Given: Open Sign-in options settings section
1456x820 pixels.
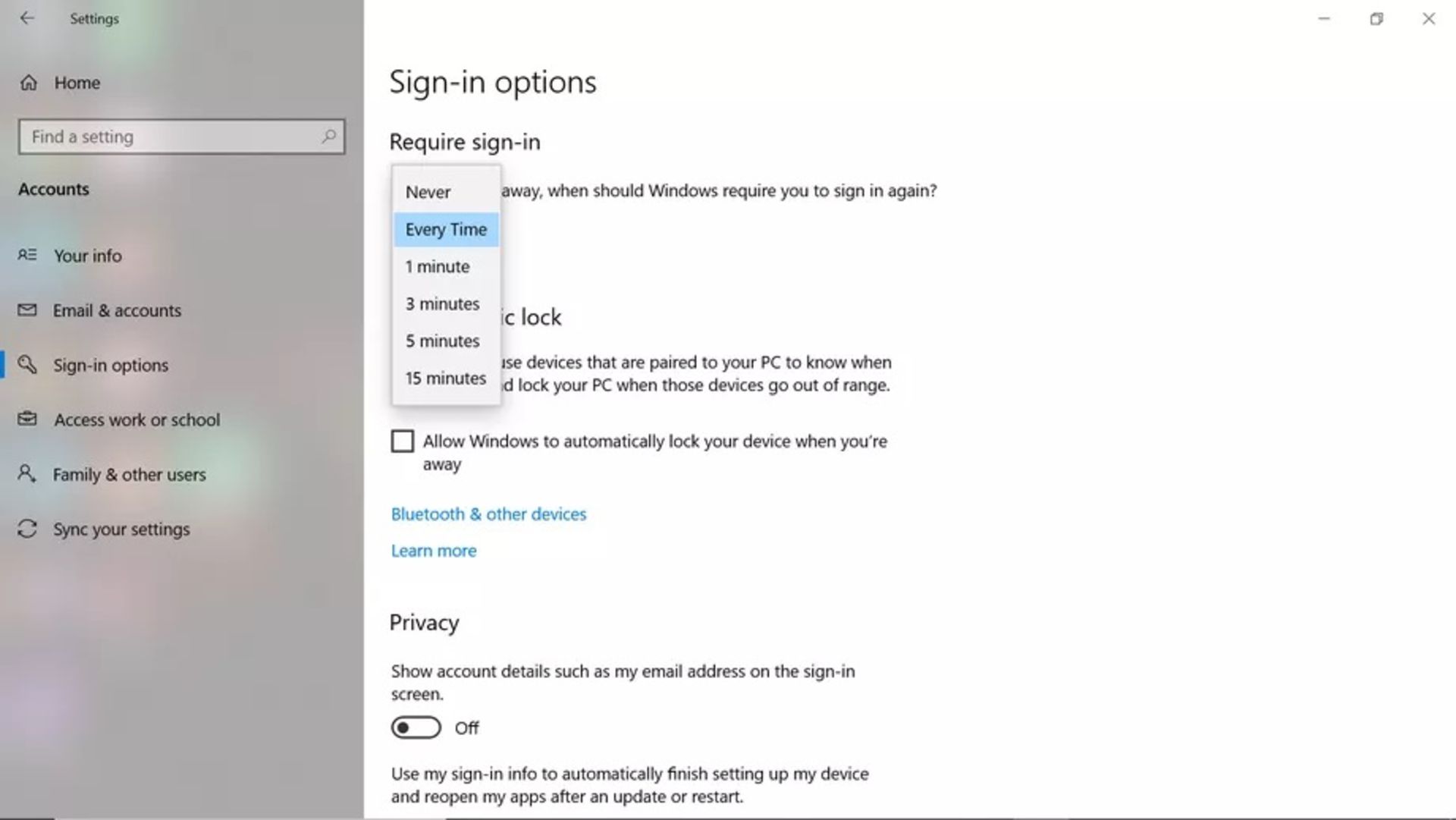Looking at the screenshot, I should click(x=111, y=364).
